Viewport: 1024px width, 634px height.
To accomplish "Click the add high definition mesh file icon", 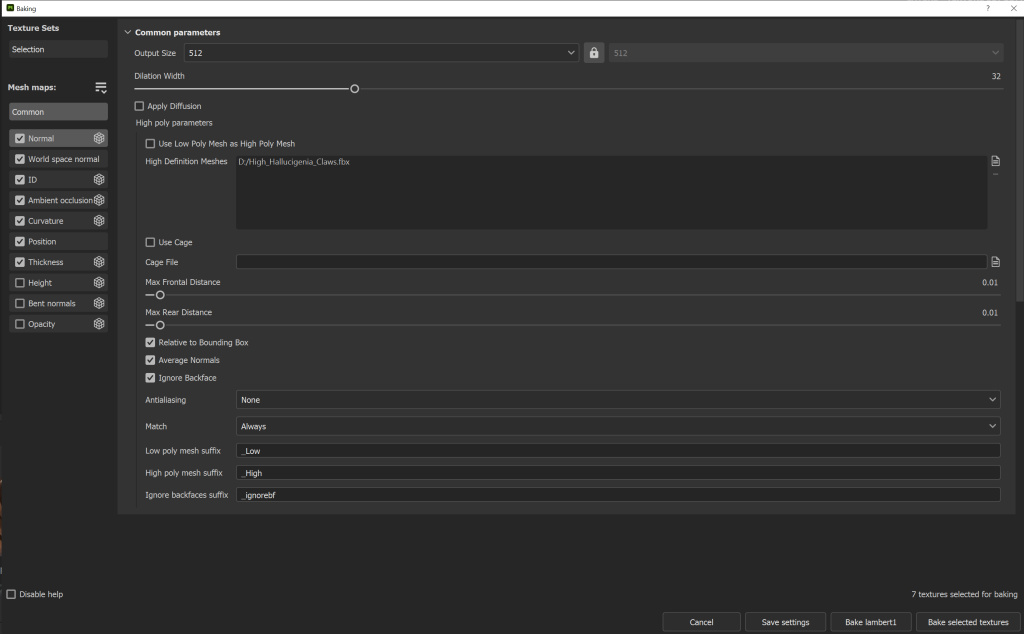I will pos(995,161).
